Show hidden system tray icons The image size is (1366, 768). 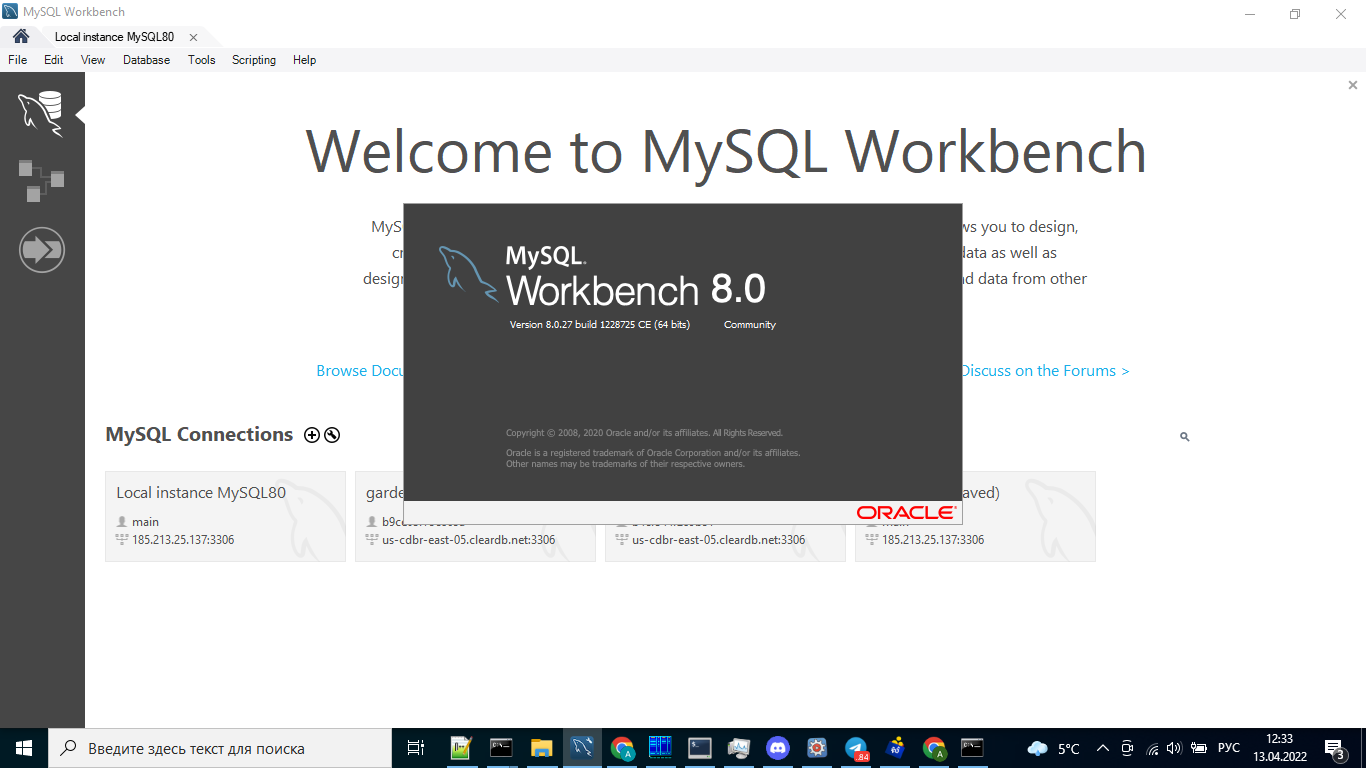click(x=1103, y=748)
